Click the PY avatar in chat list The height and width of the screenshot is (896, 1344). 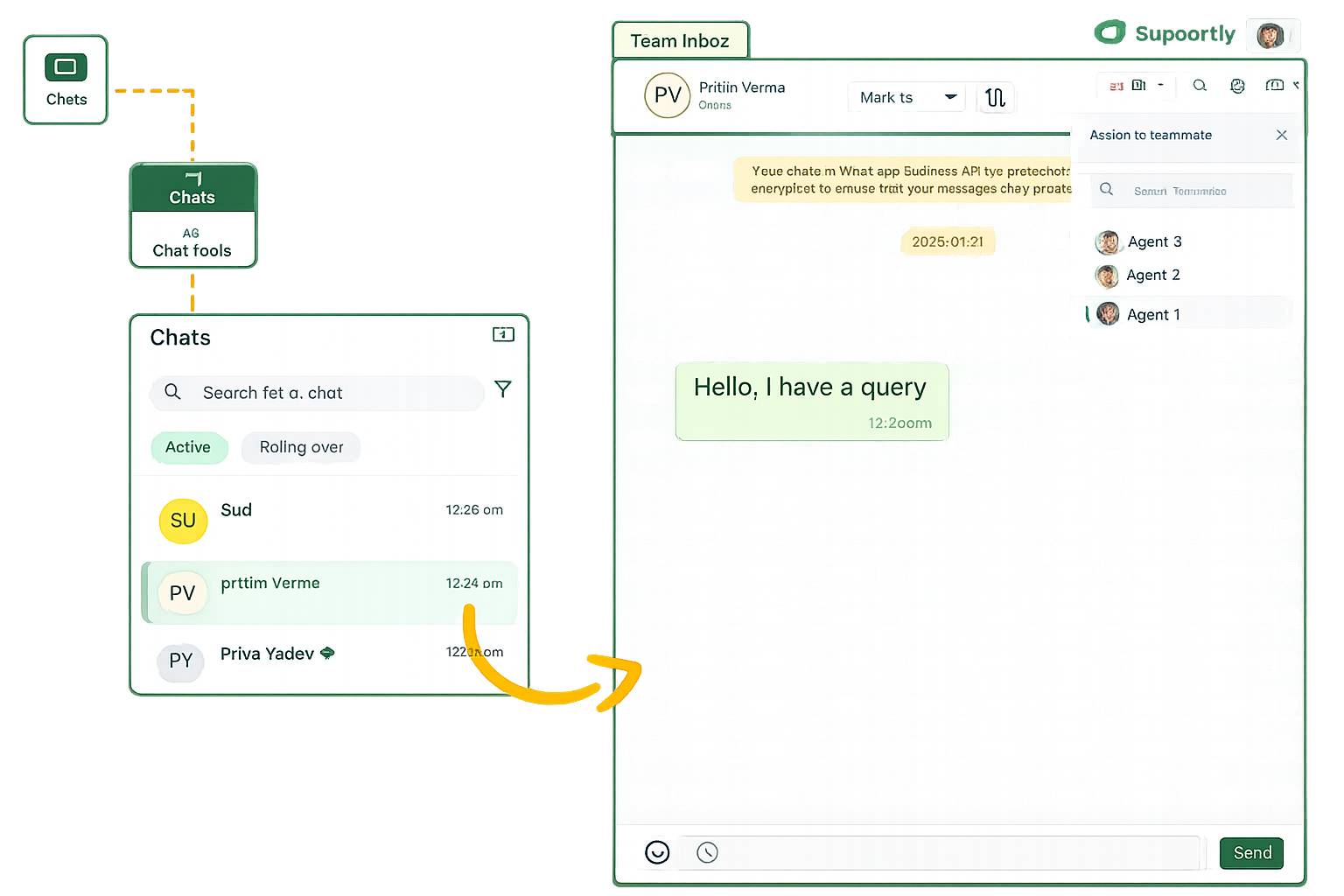coord(181,661)
